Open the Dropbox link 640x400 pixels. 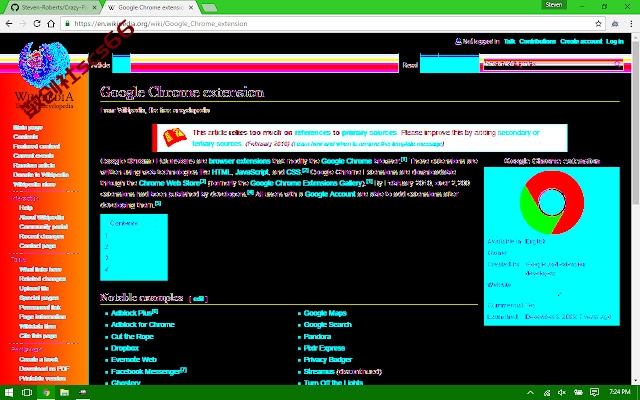[125, 348]
